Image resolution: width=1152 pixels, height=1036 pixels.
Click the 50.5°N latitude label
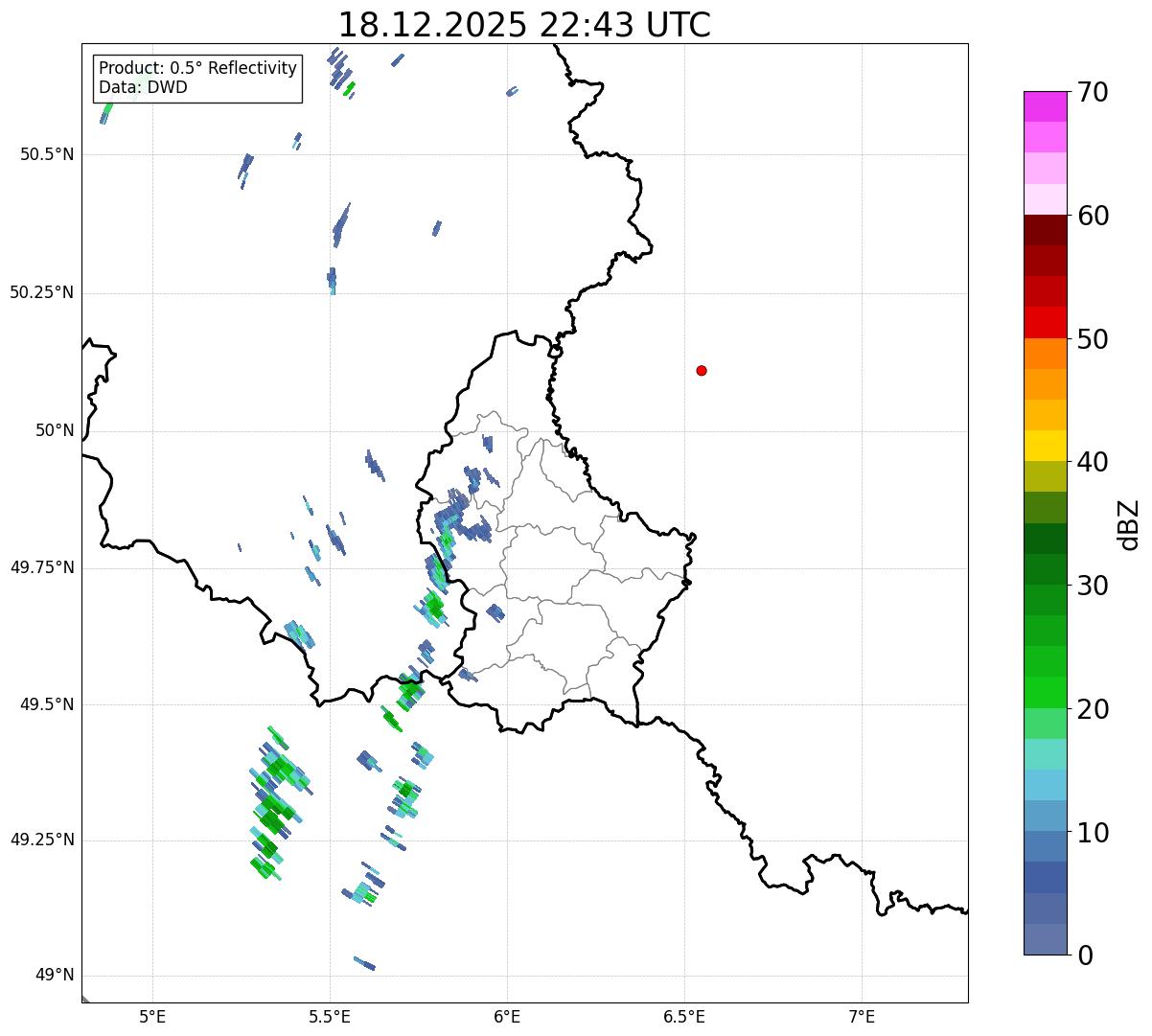pyautogui.click(x=46, y=154)
